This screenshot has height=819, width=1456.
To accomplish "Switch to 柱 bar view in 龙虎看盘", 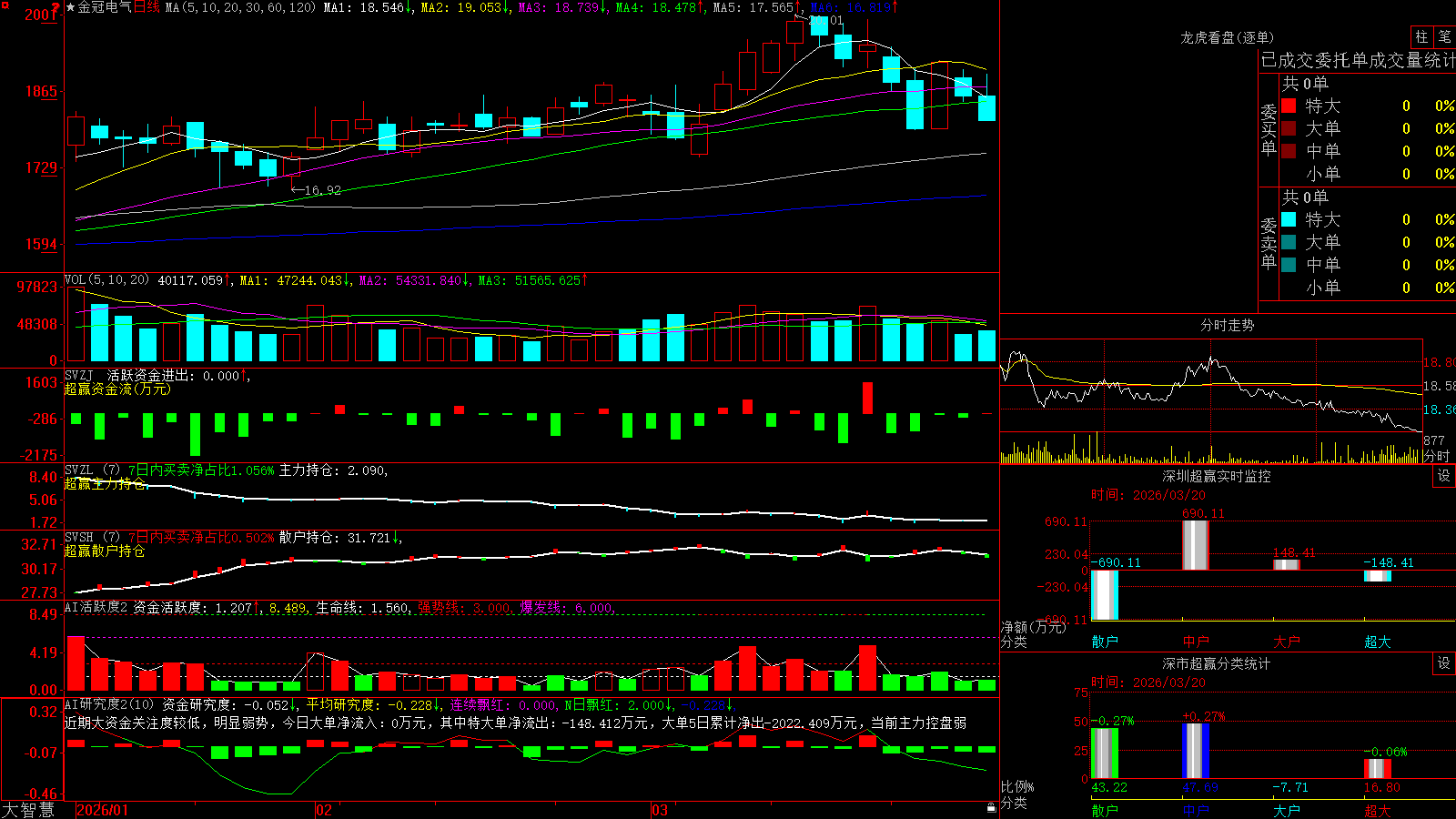I will (1421, 37).
